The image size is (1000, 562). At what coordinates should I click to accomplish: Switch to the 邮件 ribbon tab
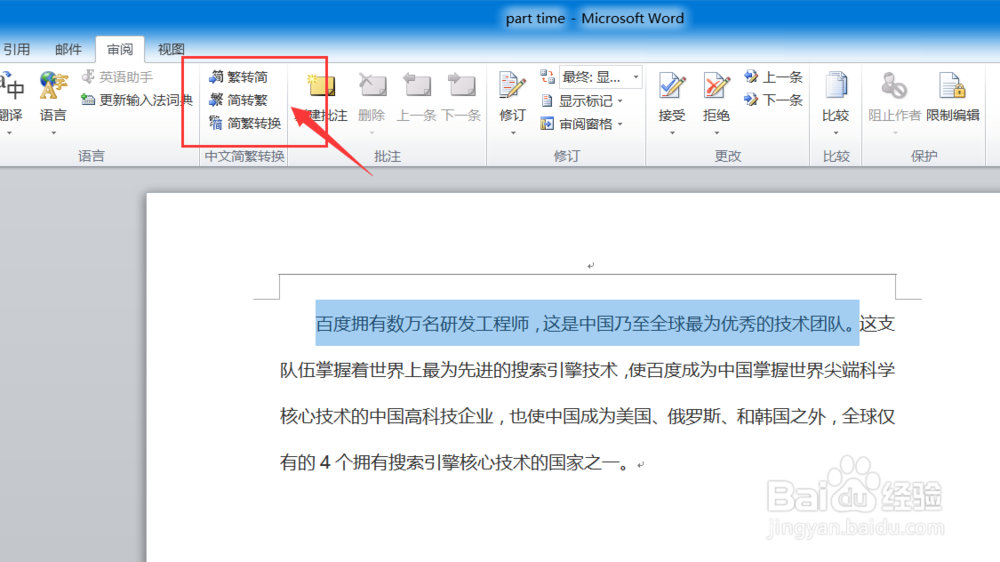pos(68,49)
